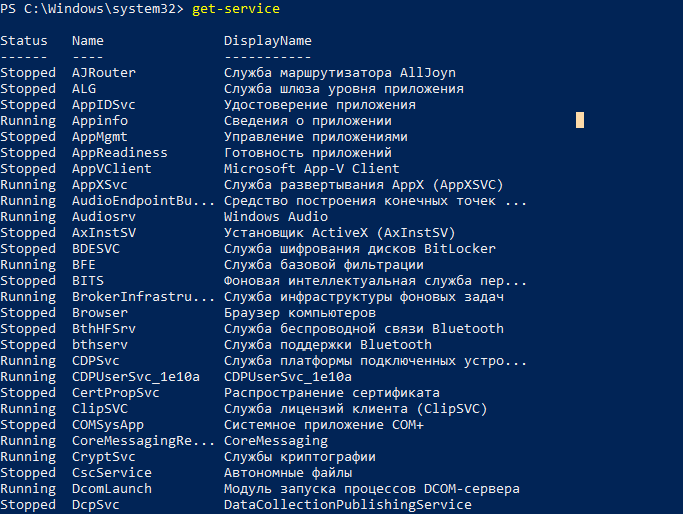
Task: Click the bthserv service name
Action: coord(100,345)
